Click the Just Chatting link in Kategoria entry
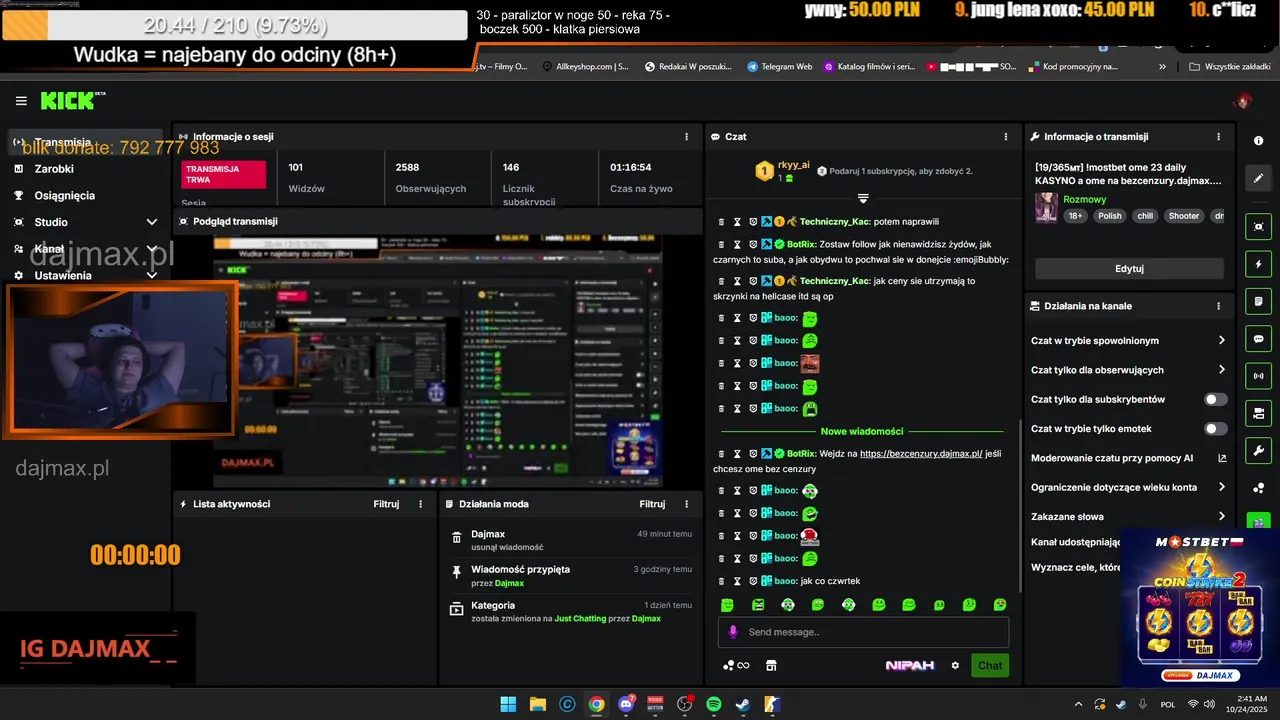Screen dimensions: 1280x720 click(x=580, y=619)
